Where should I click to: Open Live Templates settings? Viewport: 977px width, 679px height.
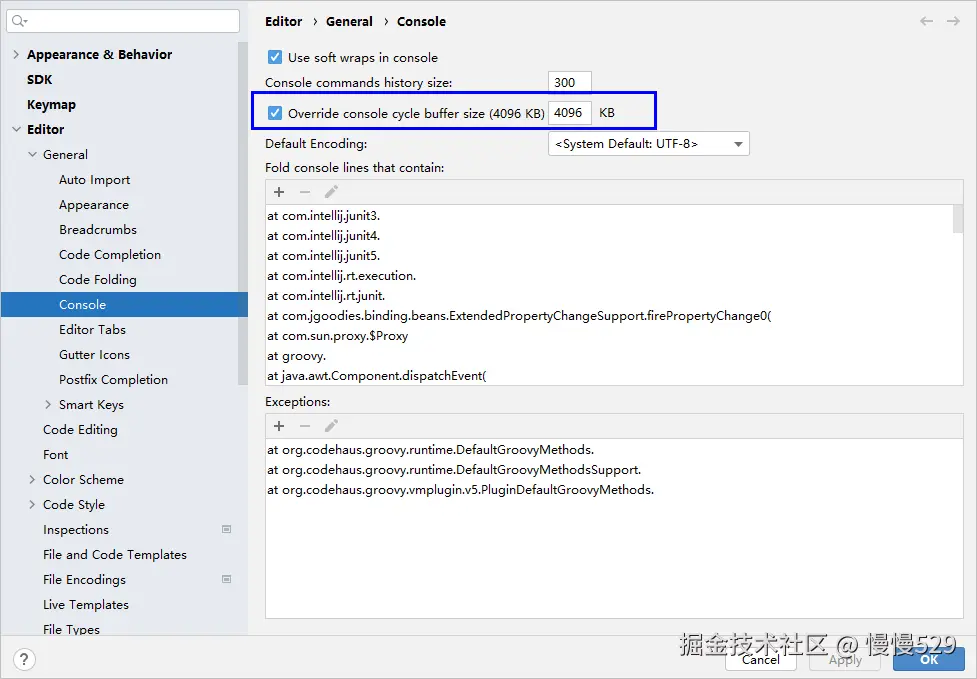pyautogui.click(x=85, y=604)
